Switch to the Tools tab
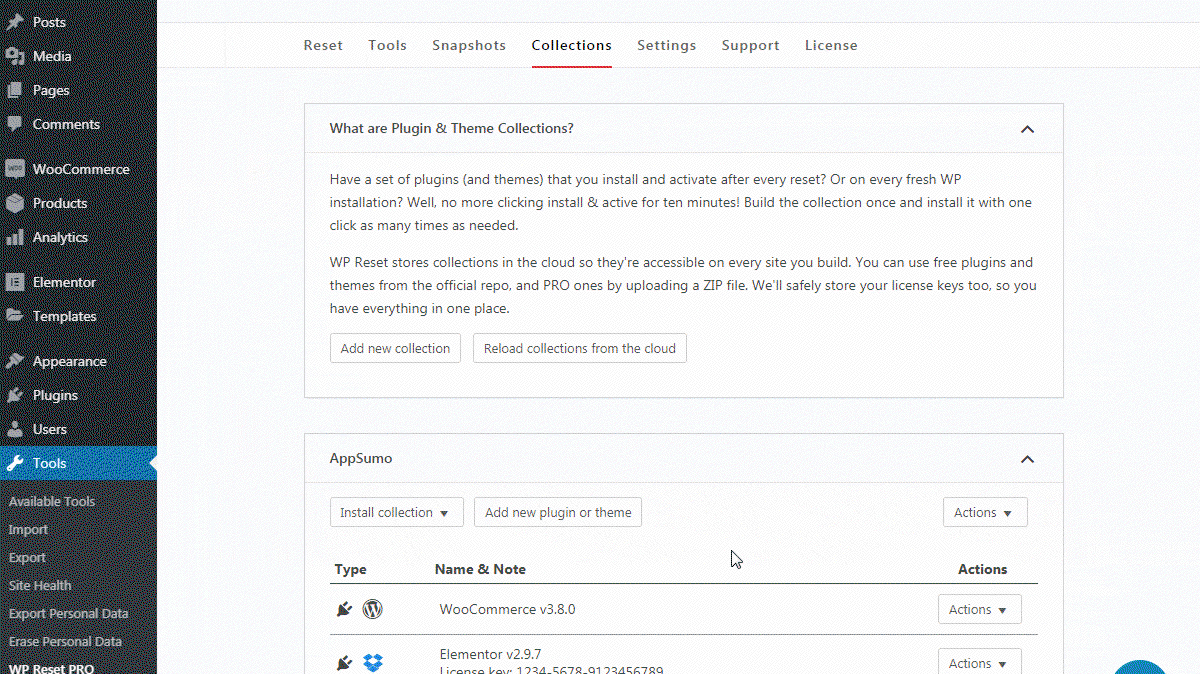1200x674 pixels. [x=387, y=45]
